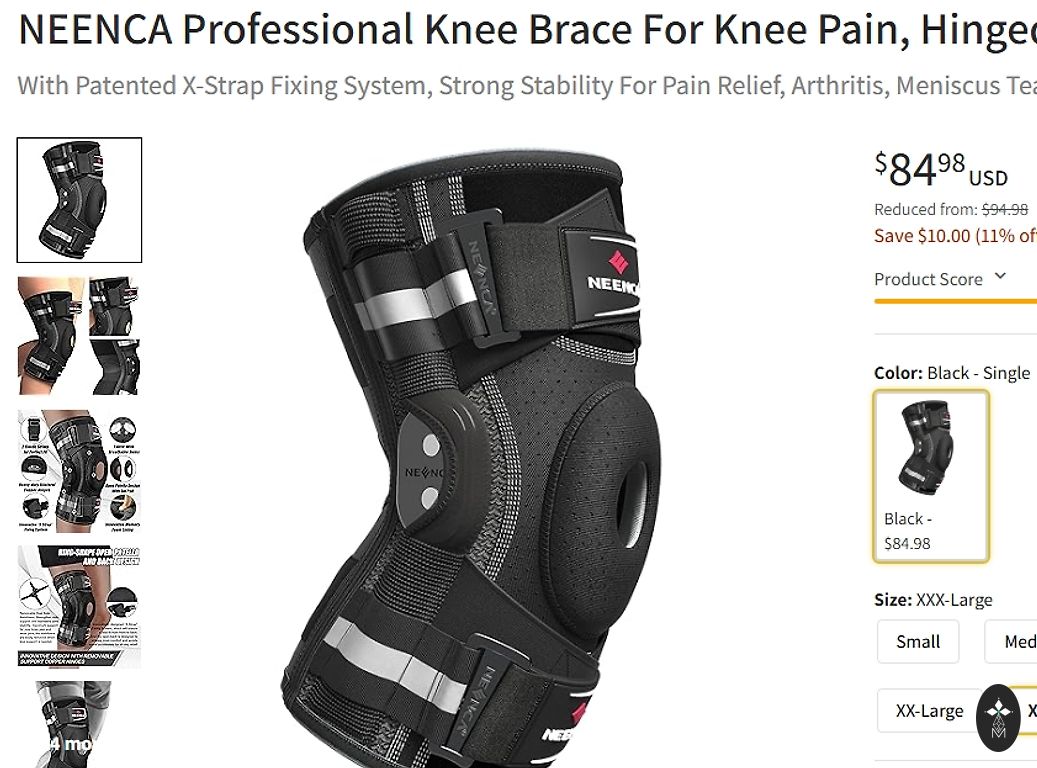Screen dimensions: 1037x768
Task: Open the third thumbnail with feature callout circles
Action: point(79,470)
